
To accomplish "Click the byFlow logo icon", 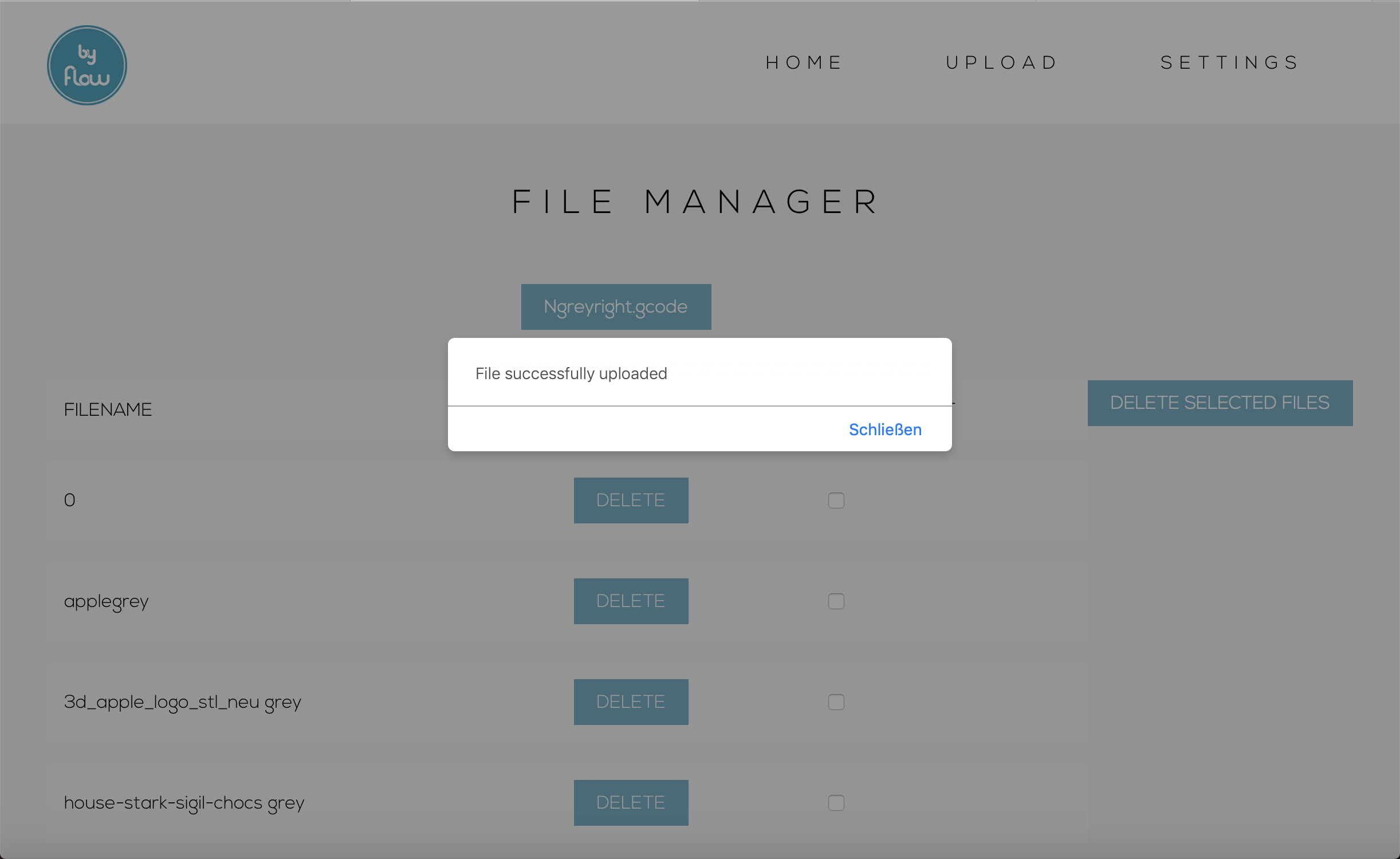I will click(86, 65).
